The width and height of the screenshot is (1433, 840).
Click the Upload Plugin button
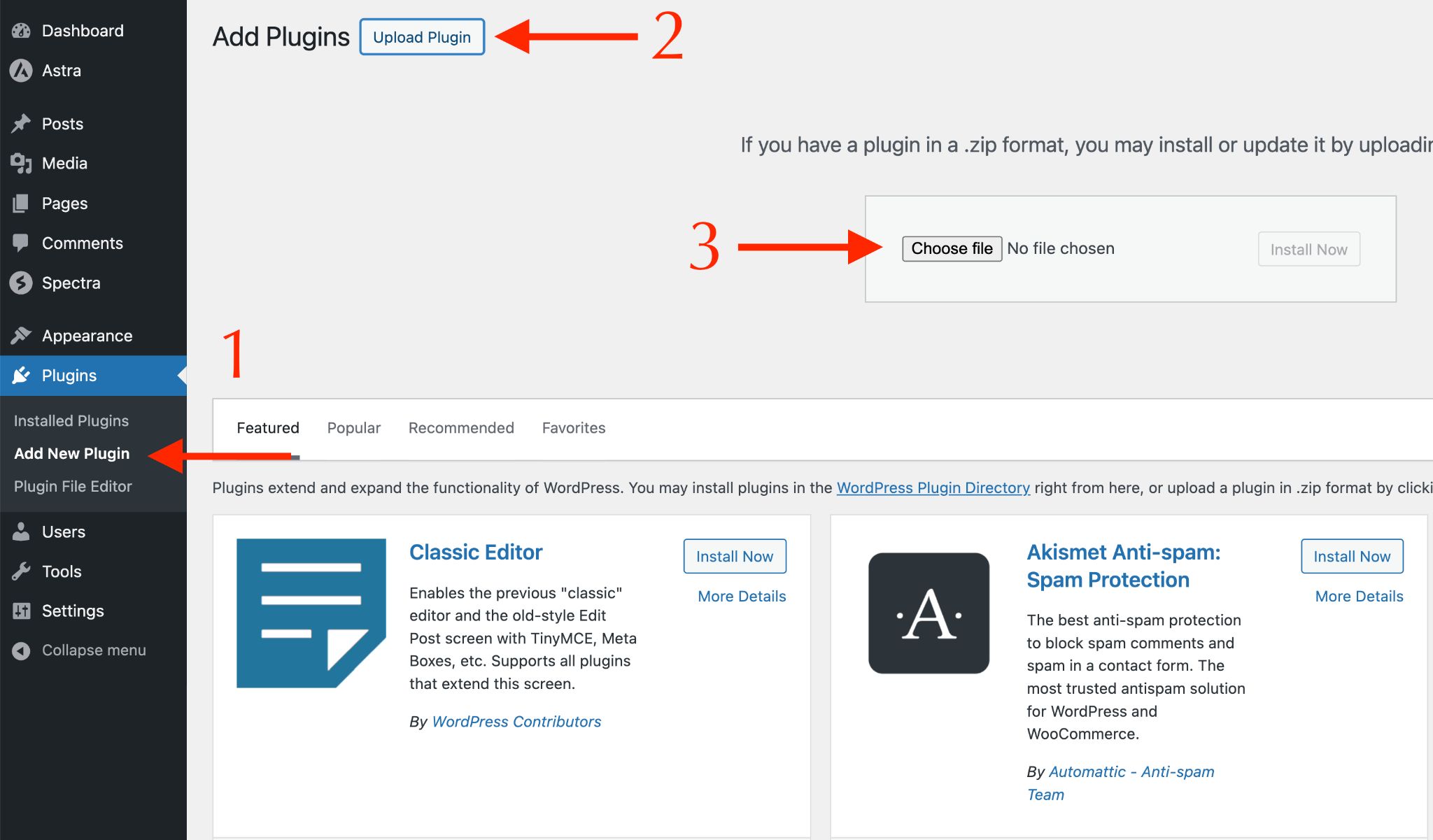[x=422, y=36]
